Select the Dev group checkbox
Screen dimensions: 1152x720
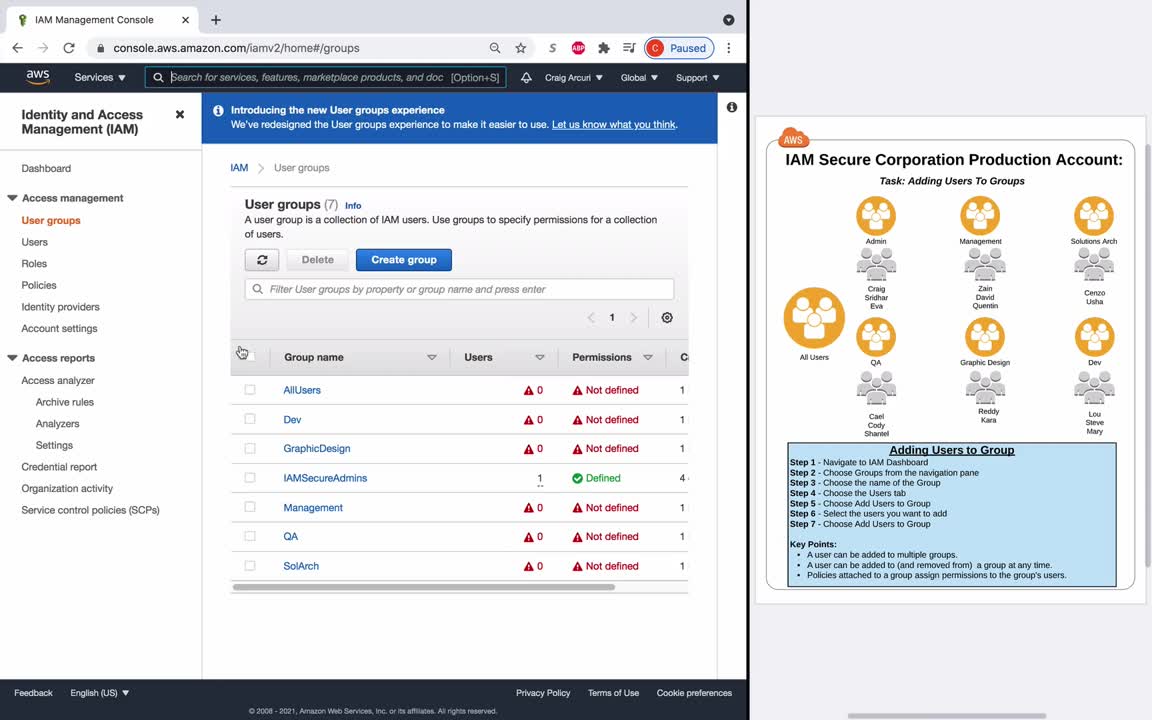pos(250,420)
